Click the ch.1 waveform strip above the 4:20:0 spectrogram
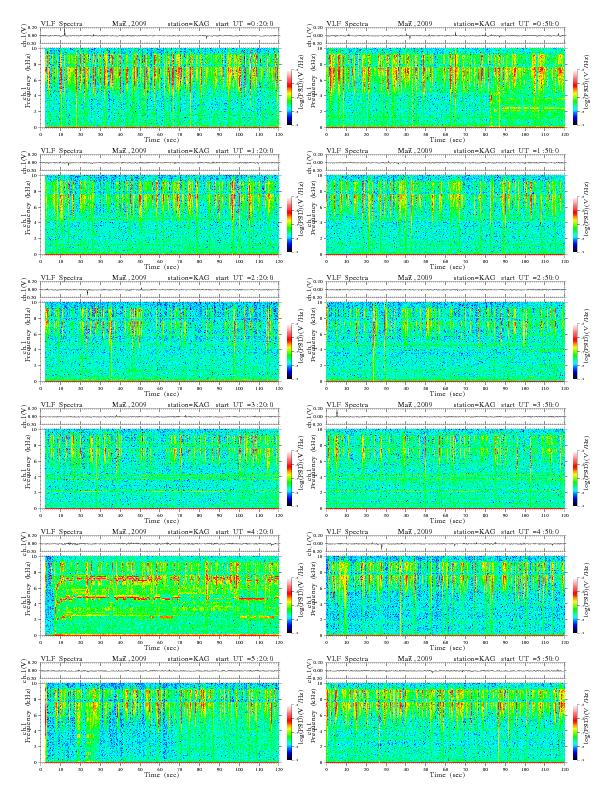 coord(160,544)
